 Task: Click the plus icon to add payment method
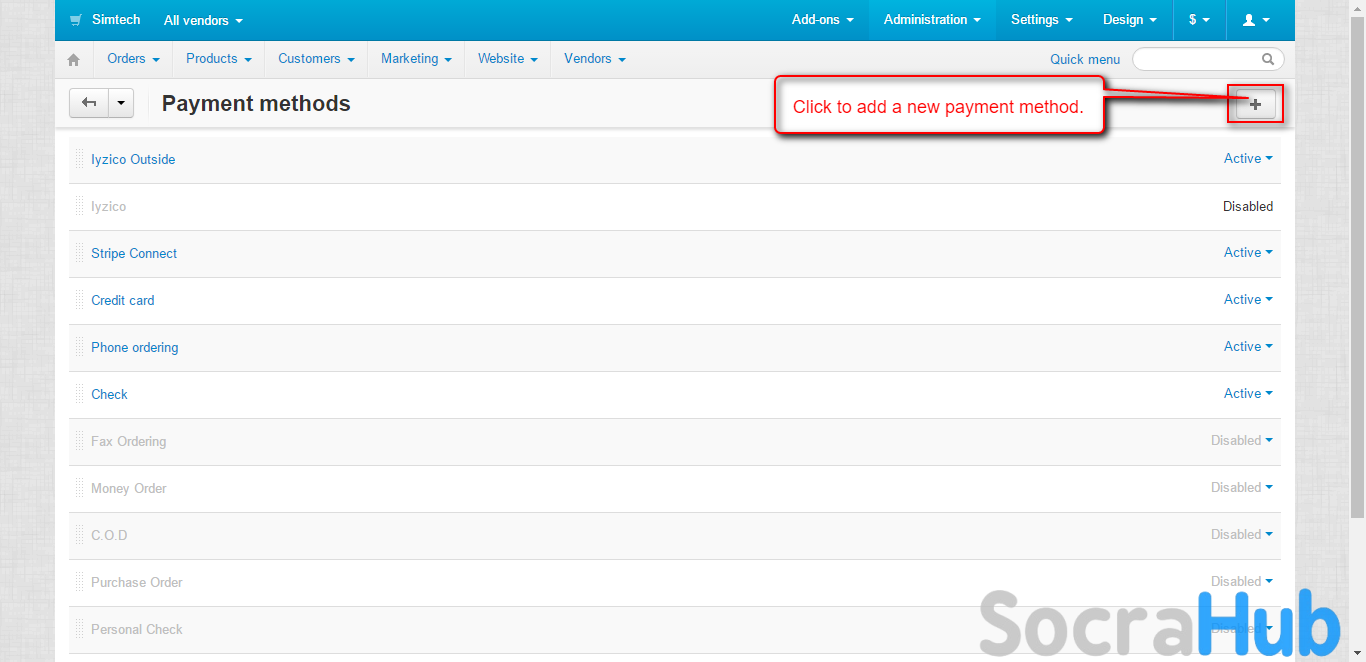tap(1255, 104)
